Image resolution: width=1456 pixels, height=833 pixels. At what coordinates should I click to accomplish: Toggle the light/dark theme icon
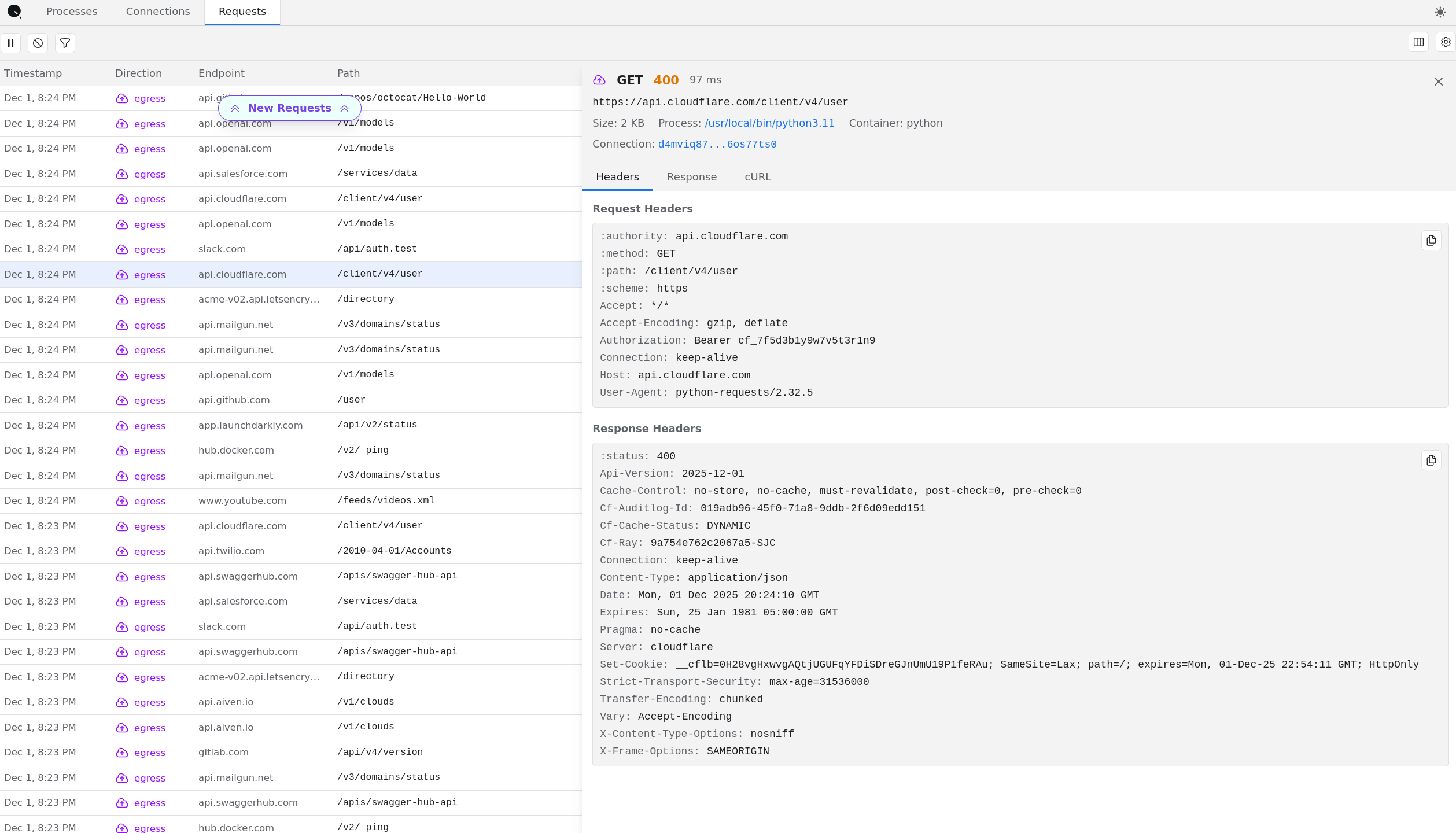(x=1440, y=12)
